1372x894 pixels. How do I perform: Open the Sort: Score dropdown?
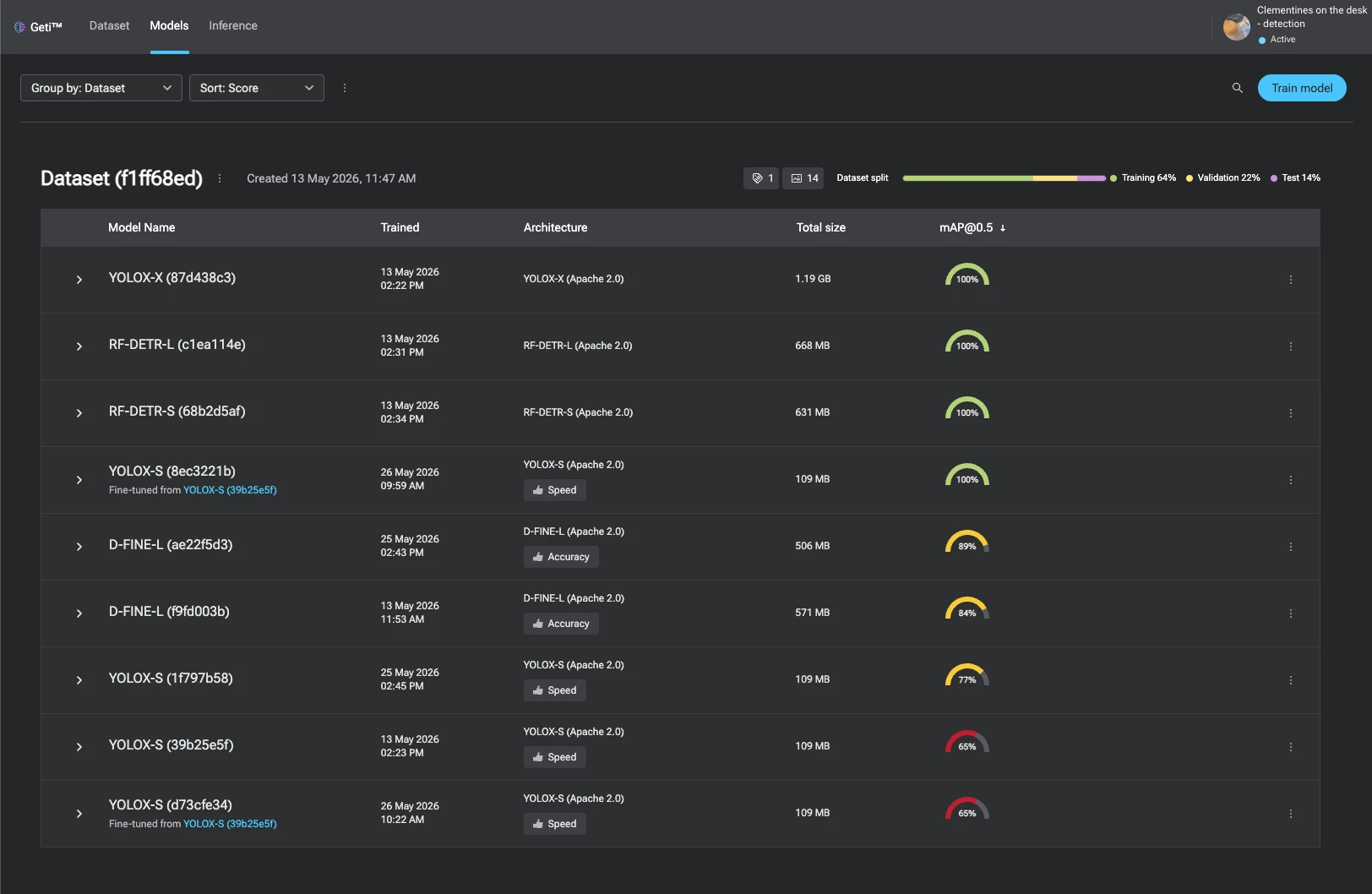click(x=257, y=88)
